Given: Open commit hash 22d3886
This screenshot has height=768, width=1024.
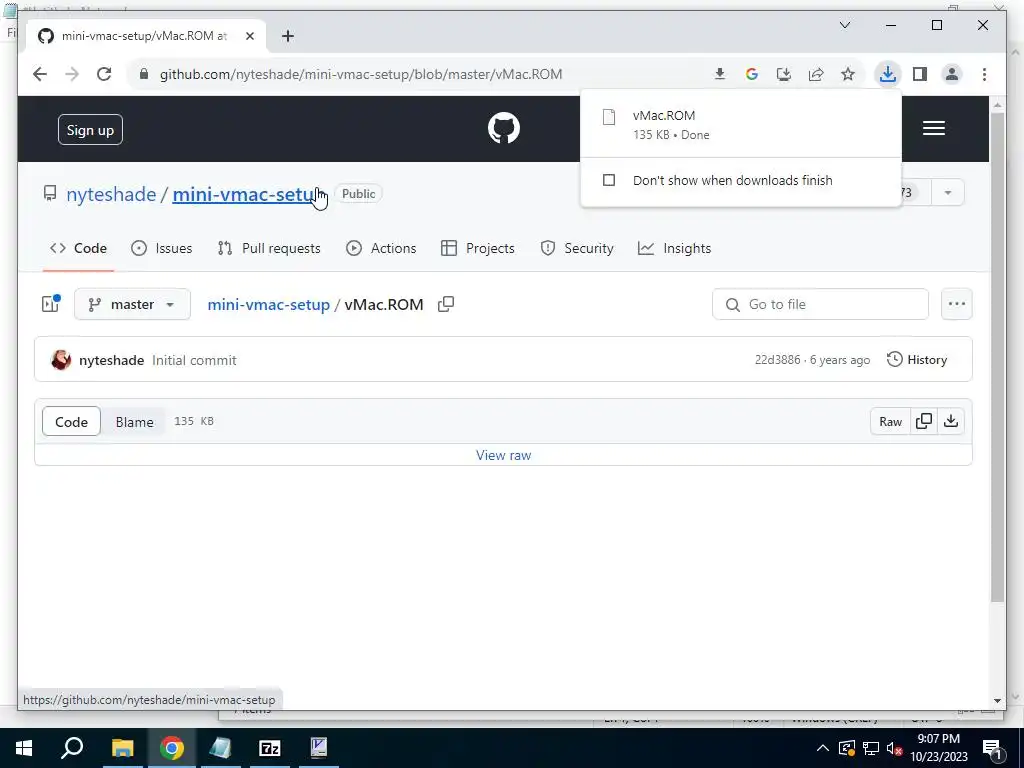Looking at the screenshot, I should (777, 360).
